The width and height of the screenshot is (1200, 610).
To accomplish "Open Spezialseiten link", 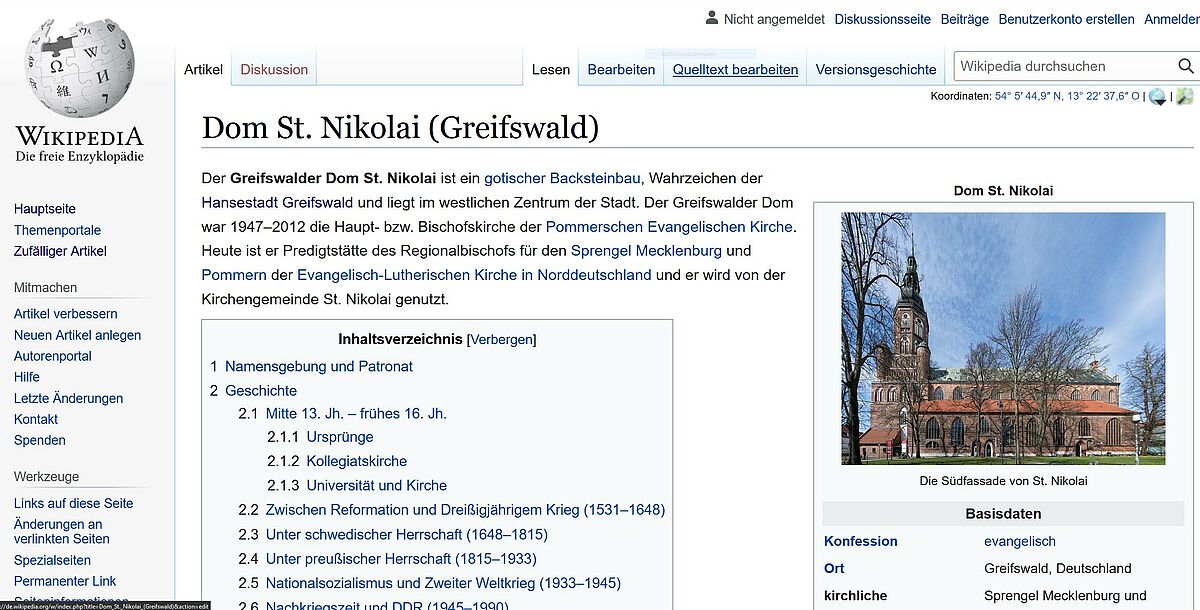I will tap(53, 560).
